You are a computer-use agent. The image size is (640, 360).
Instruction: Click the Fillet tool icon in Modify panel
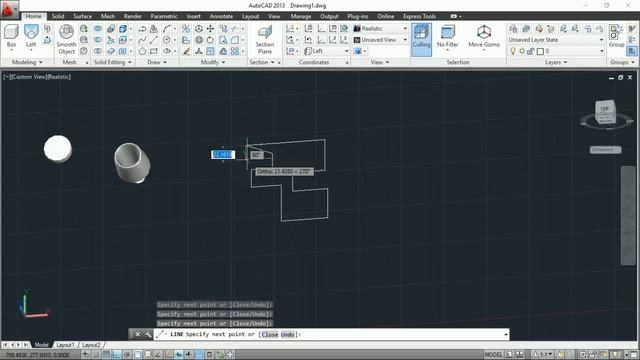(235, 40)
